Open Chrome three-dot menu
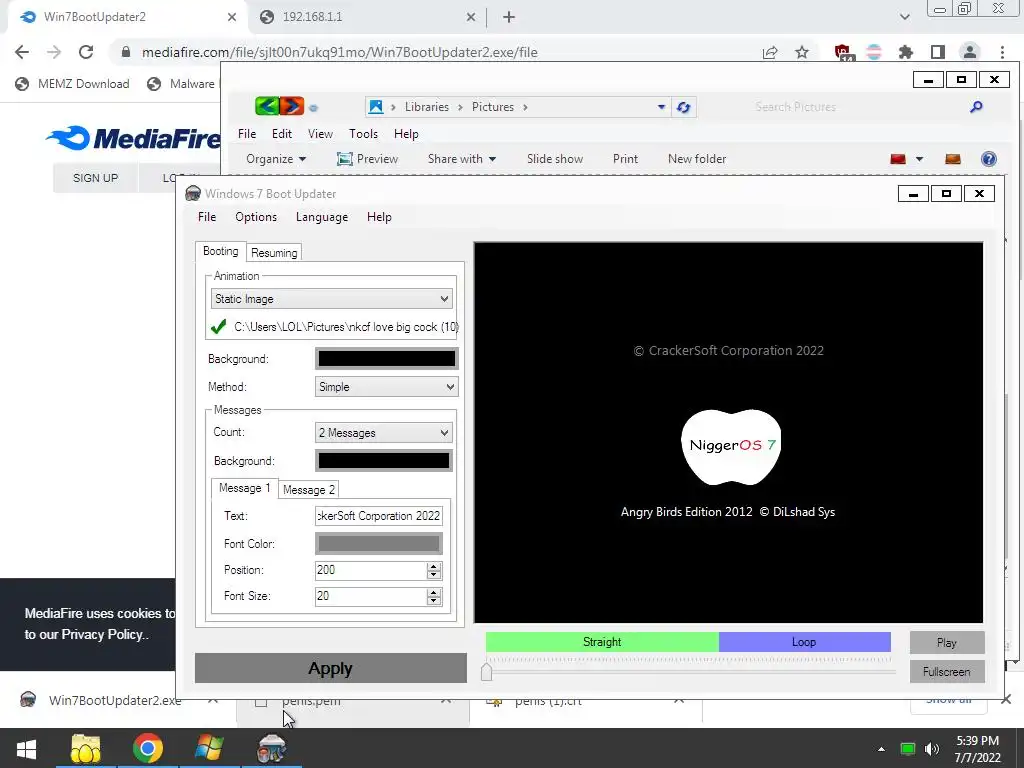The image size is (1024, 768). [x=1002, y=52]
